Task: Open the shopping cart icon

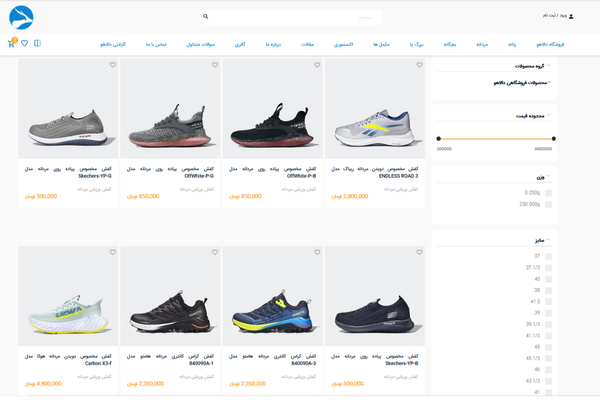Action: point(11,43)
